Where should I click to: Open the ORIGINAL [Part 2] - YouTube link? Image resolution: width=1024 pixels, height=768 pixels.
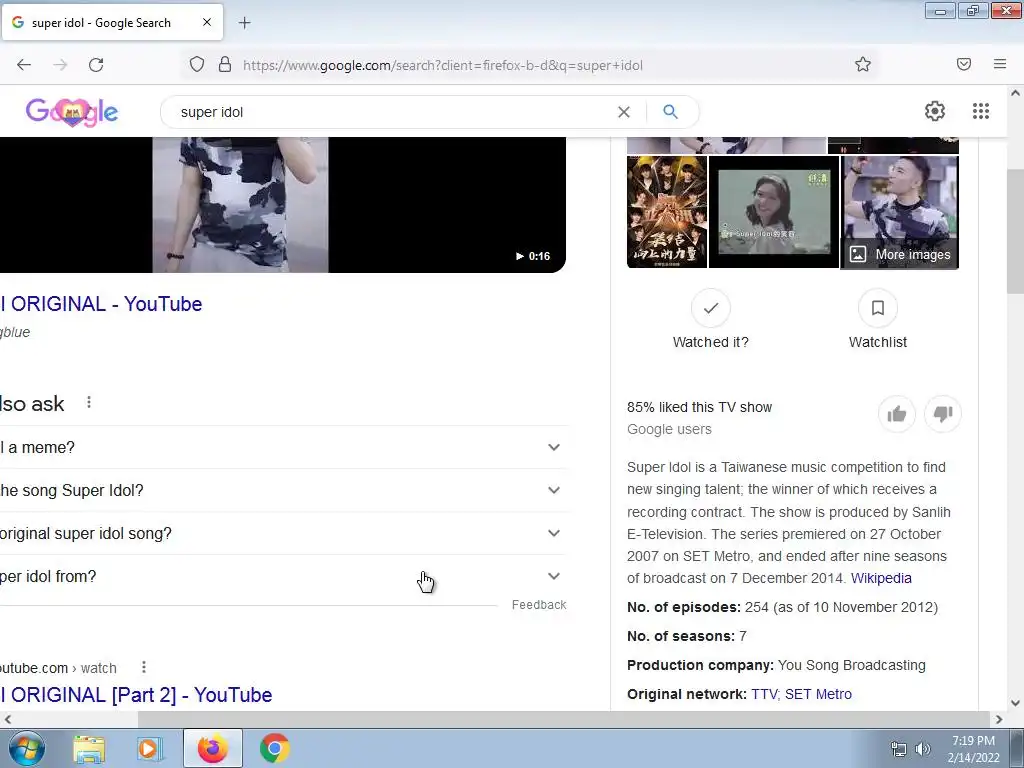pyautogui.click(x=136, y=695)
